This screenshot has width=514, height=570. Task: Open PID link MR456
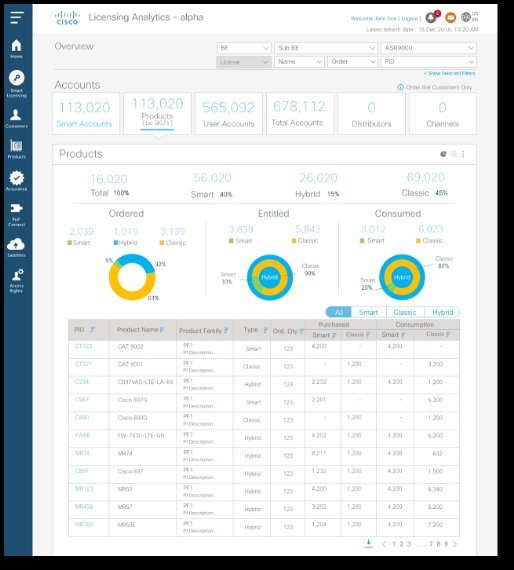click(84, 506)
